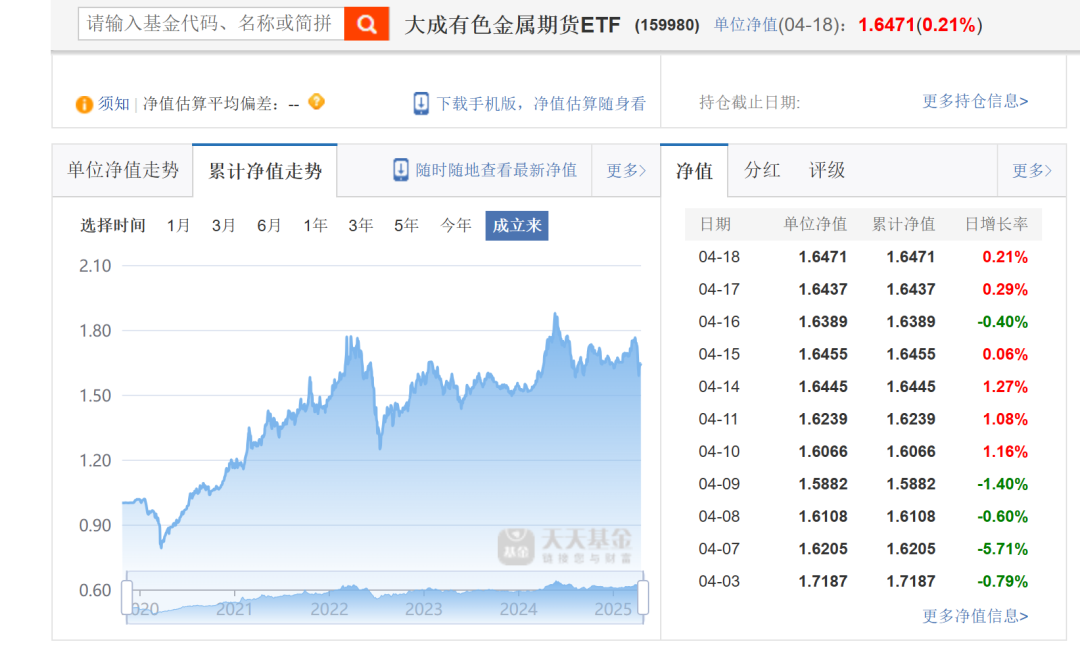Click the fund code search input field

211,24
